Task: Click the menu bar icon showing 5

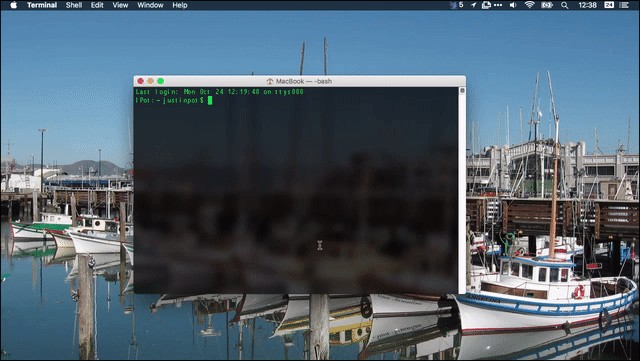Action: [x=456, y=5]
